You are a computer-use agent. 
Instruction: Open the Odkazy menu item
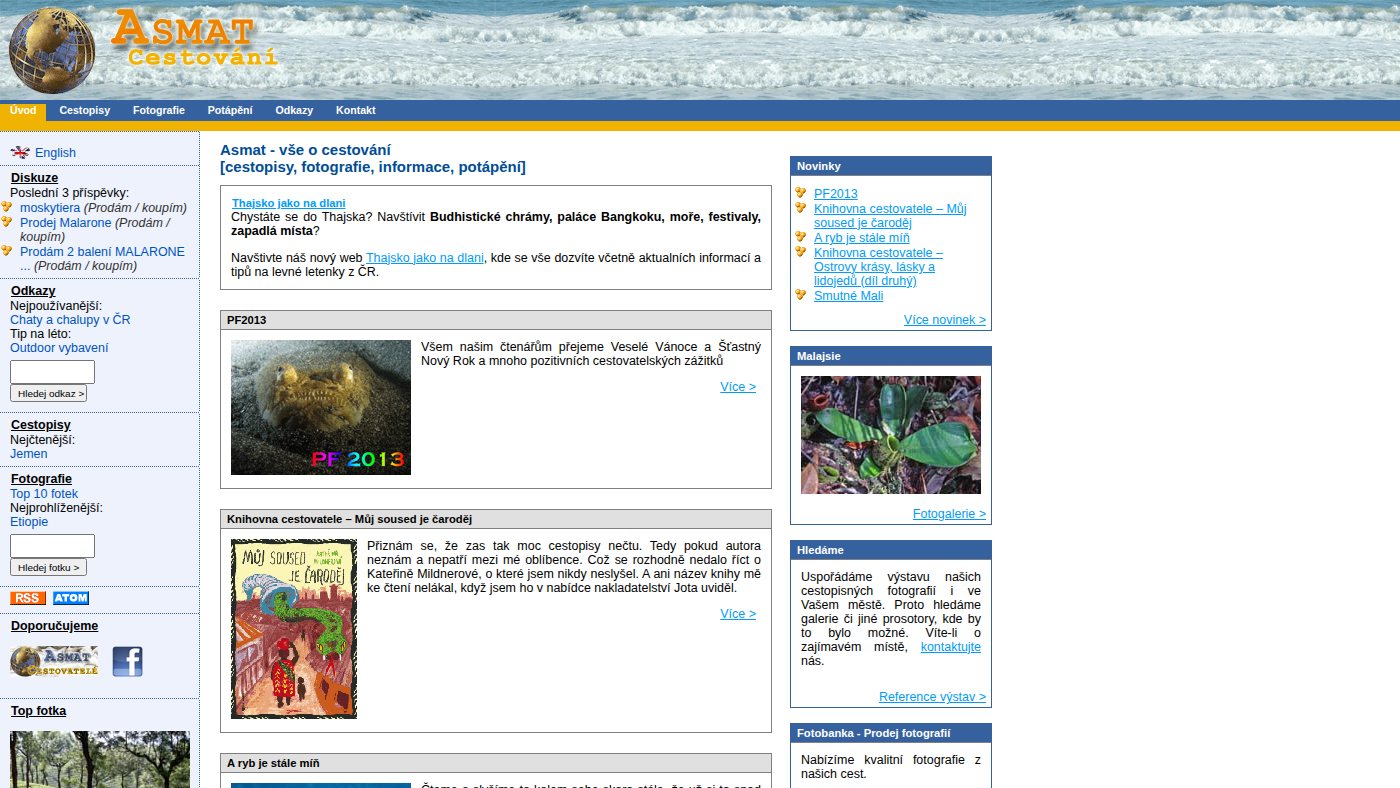coord(294,111)
